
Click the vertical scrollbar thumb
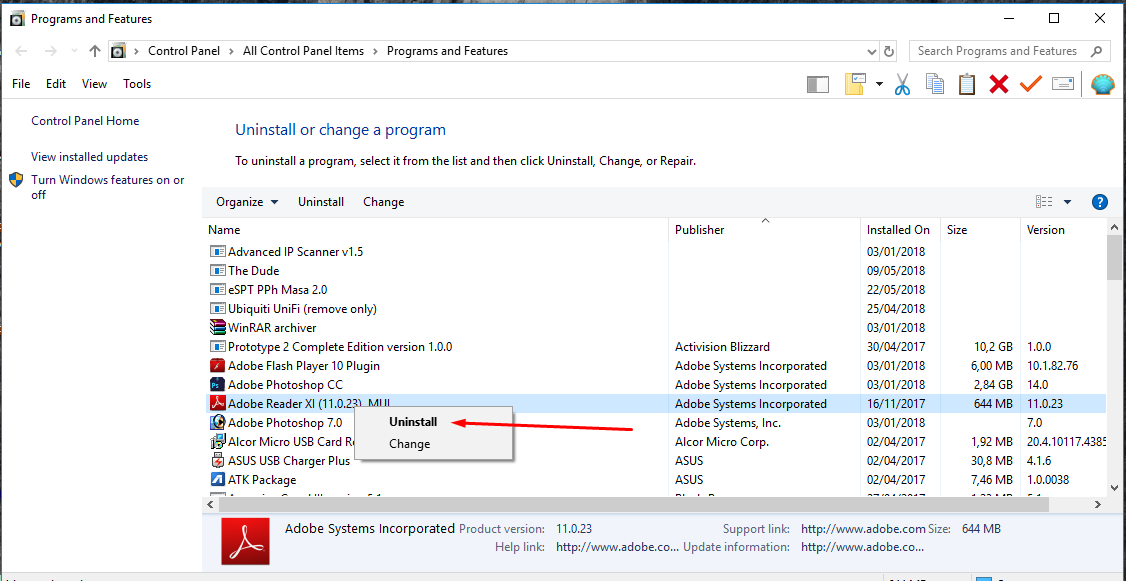(1114, 256)
